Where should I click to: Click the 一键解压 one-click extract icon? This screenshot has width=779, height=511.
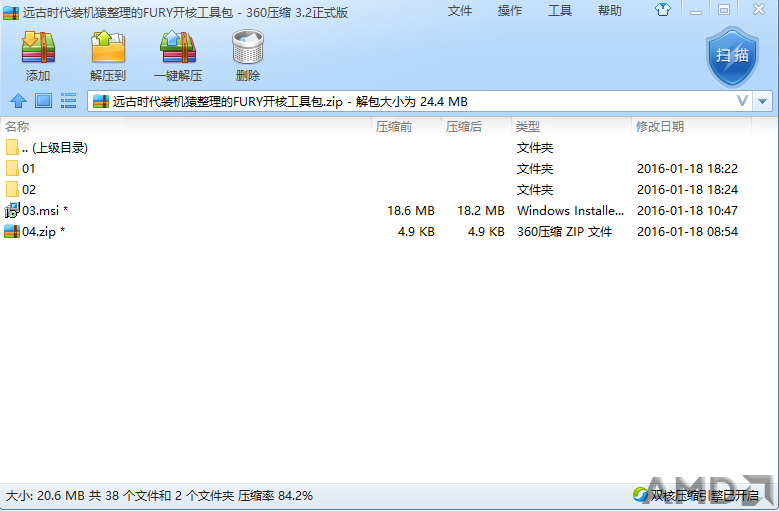pos(178,48)
